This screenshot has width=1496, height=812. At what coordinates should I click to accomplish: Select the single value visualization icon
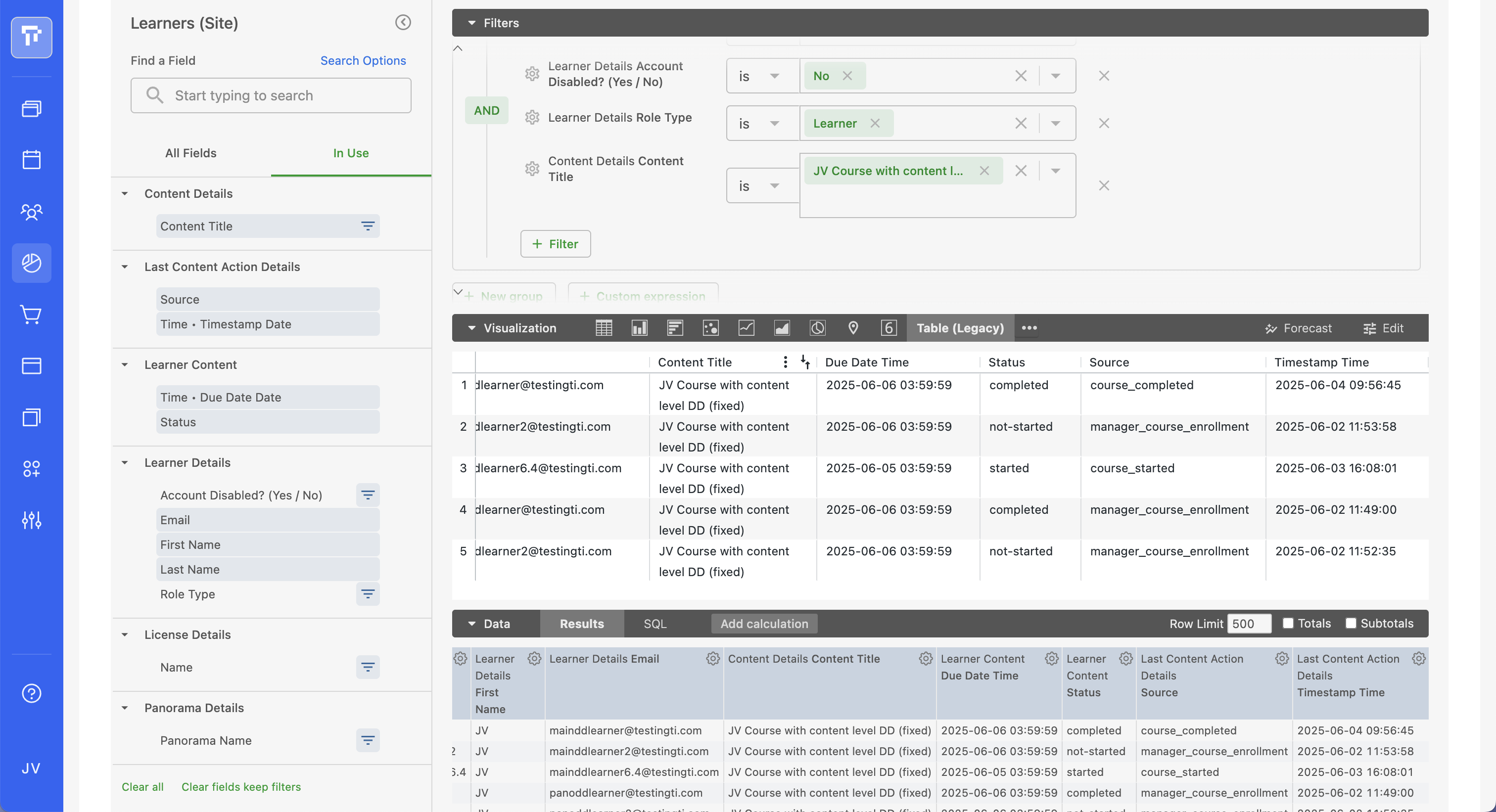(x=888, y=328)
